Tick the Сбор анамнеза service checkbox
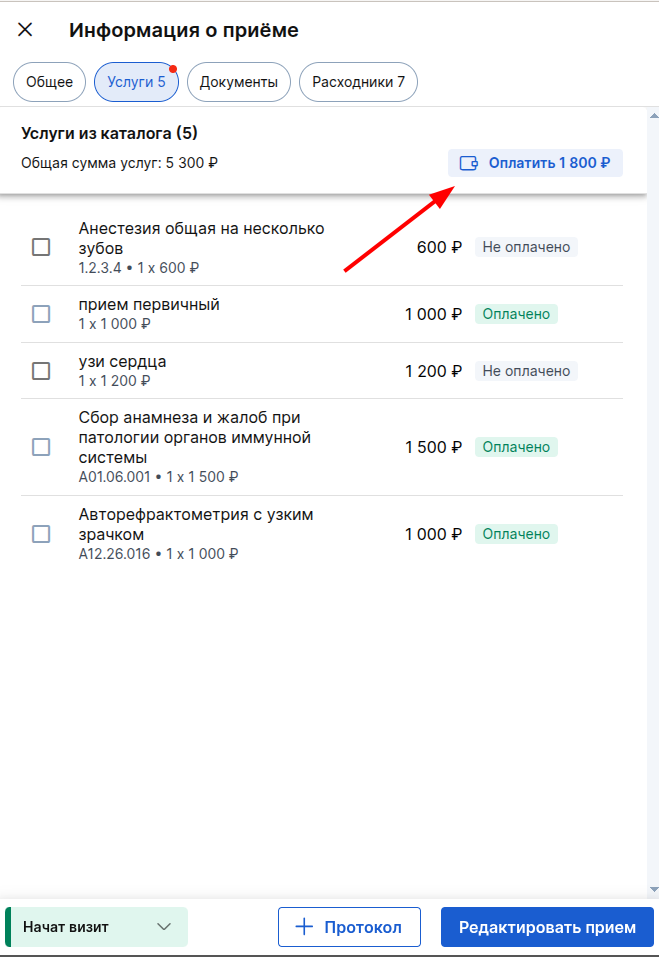The width and height of the screenshot is (659, 957). pyautogui.click(x=41, y=447)
